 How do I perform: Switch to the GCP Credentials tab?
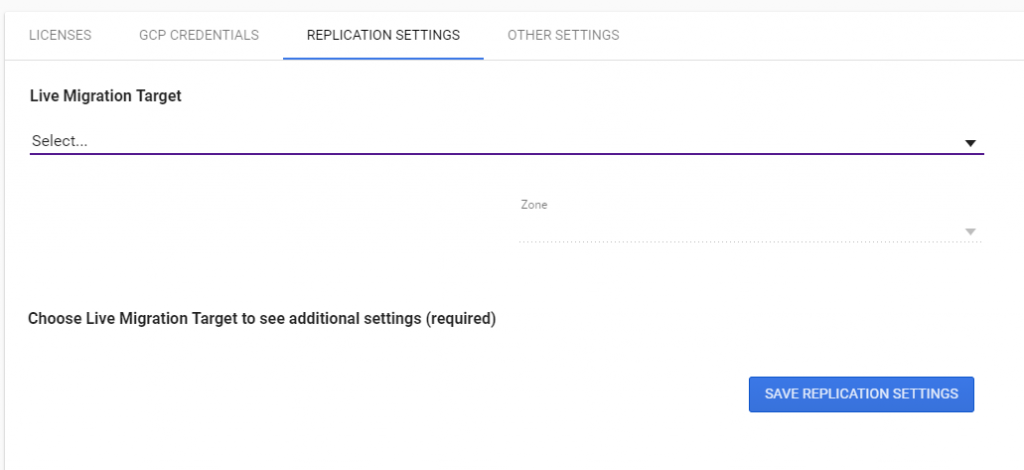coord(199,35)
